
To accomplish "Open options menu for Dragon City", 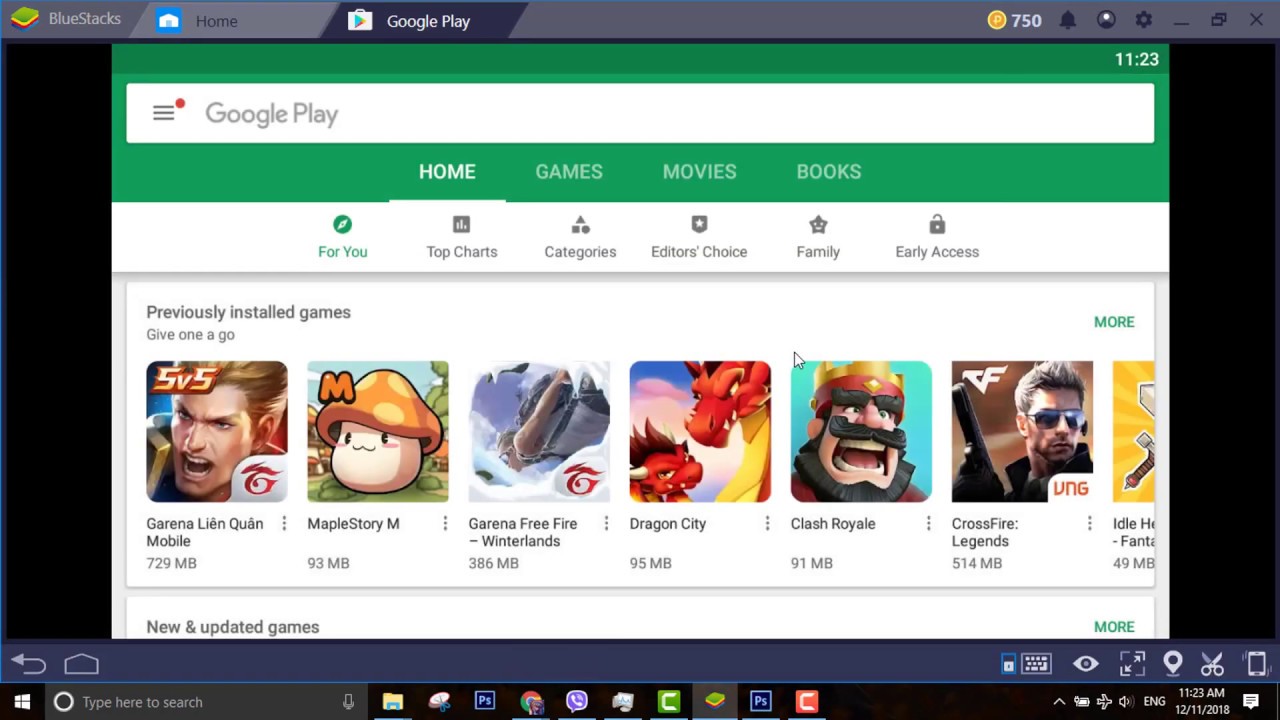I will tap(767, 523).
